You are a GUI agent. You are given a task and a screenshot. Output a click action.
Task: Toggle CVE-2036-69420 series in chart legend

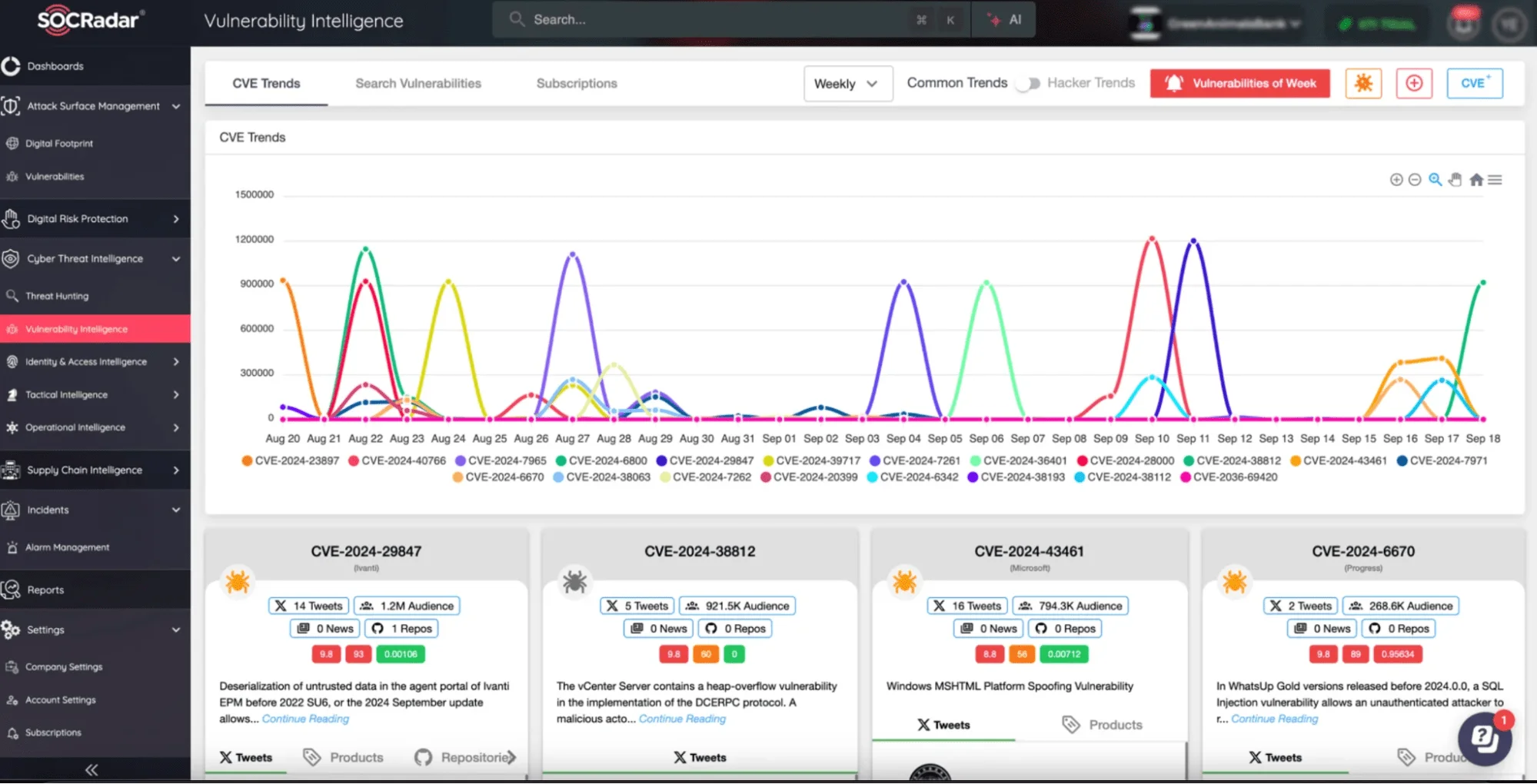[x=1229, y=477]
